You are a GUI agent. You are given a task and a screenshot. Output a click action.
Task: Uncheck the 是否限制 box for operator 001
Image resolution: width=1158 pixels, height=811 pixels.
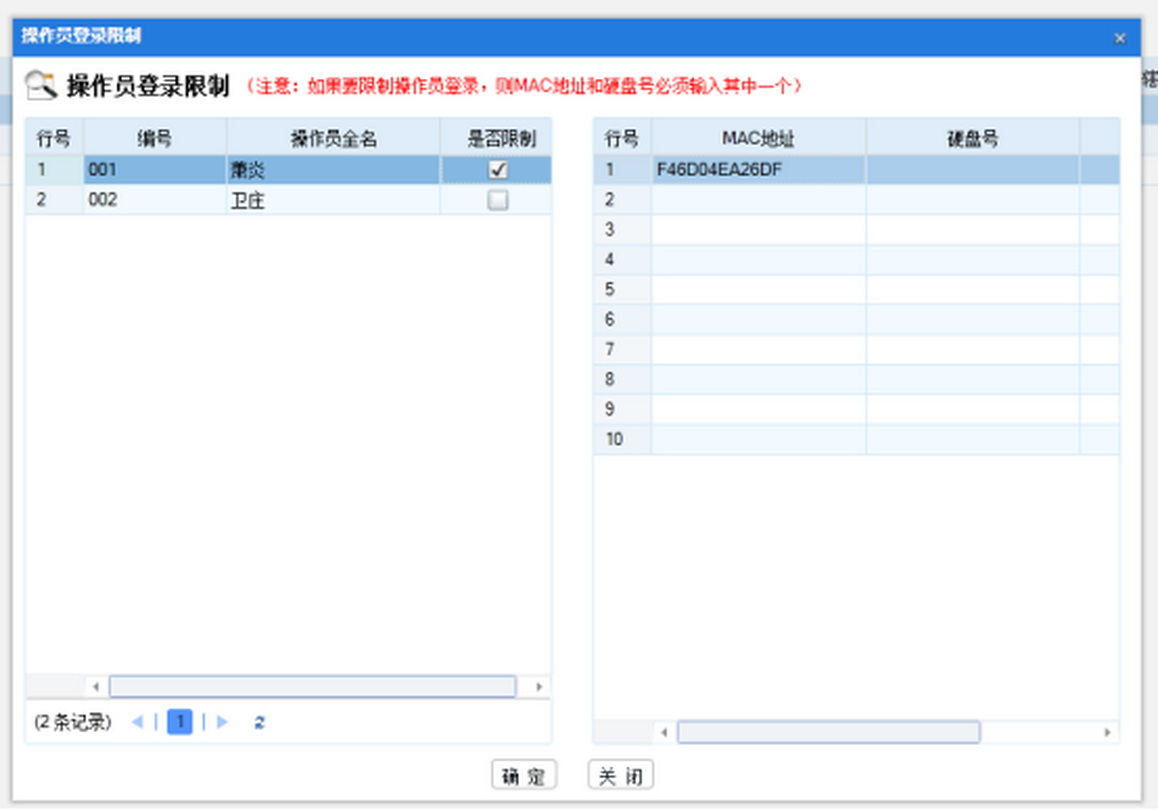click(497, 170)
